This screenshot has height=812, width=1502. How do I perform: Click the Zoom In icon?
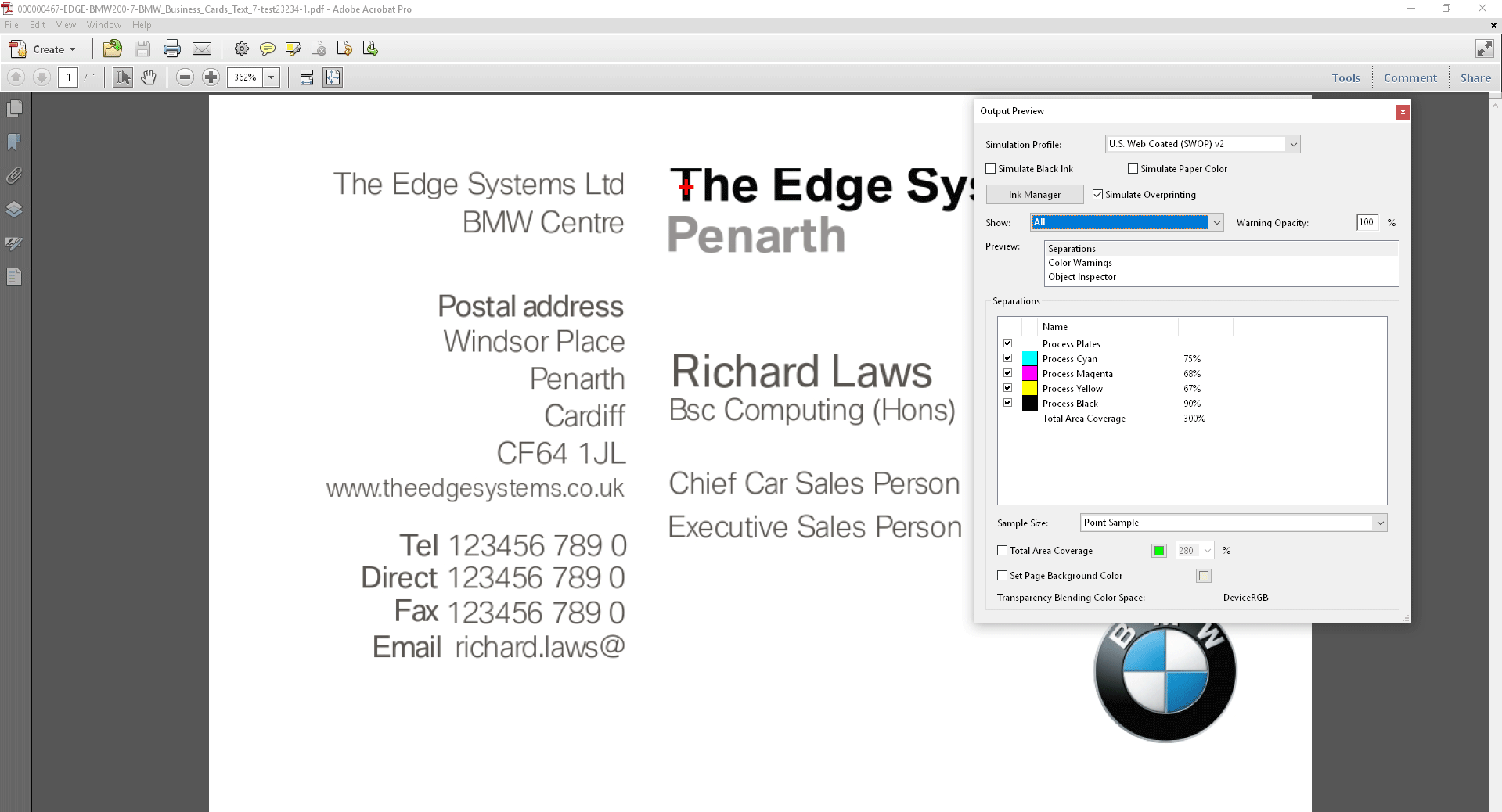tap(211, 77)
